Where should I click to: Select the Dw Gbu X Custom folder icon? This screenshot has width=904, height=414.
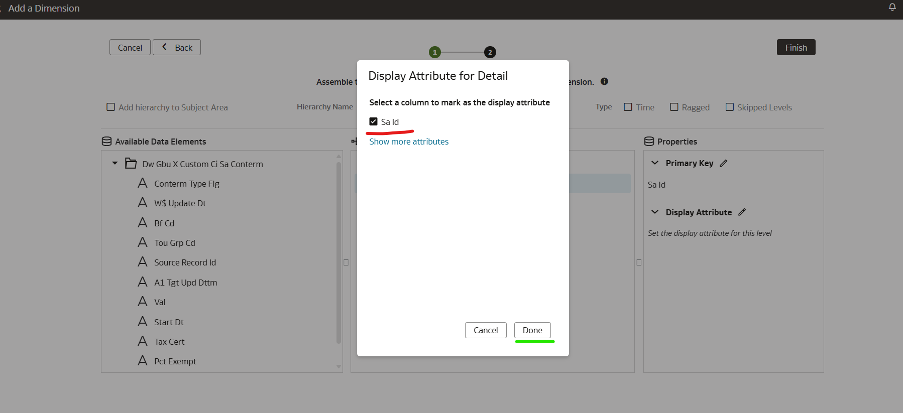coord(131,163)
